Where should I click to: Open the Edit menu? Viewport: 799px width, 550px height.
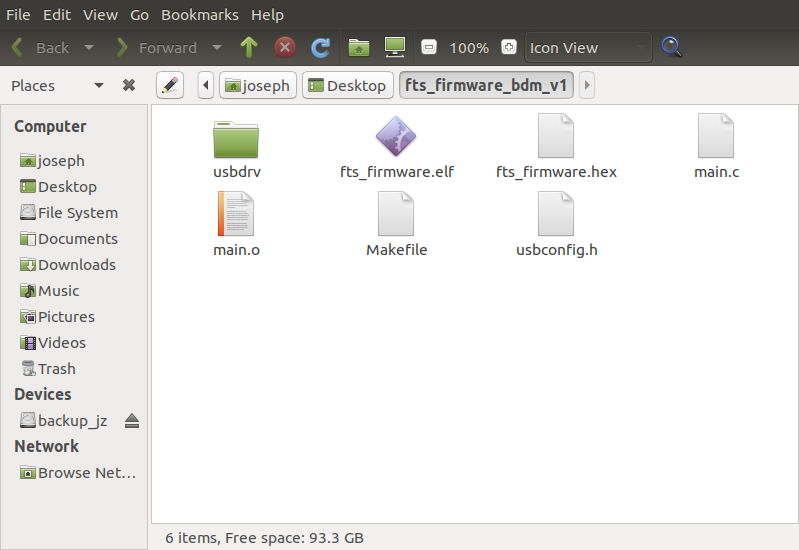pos(57,15)
